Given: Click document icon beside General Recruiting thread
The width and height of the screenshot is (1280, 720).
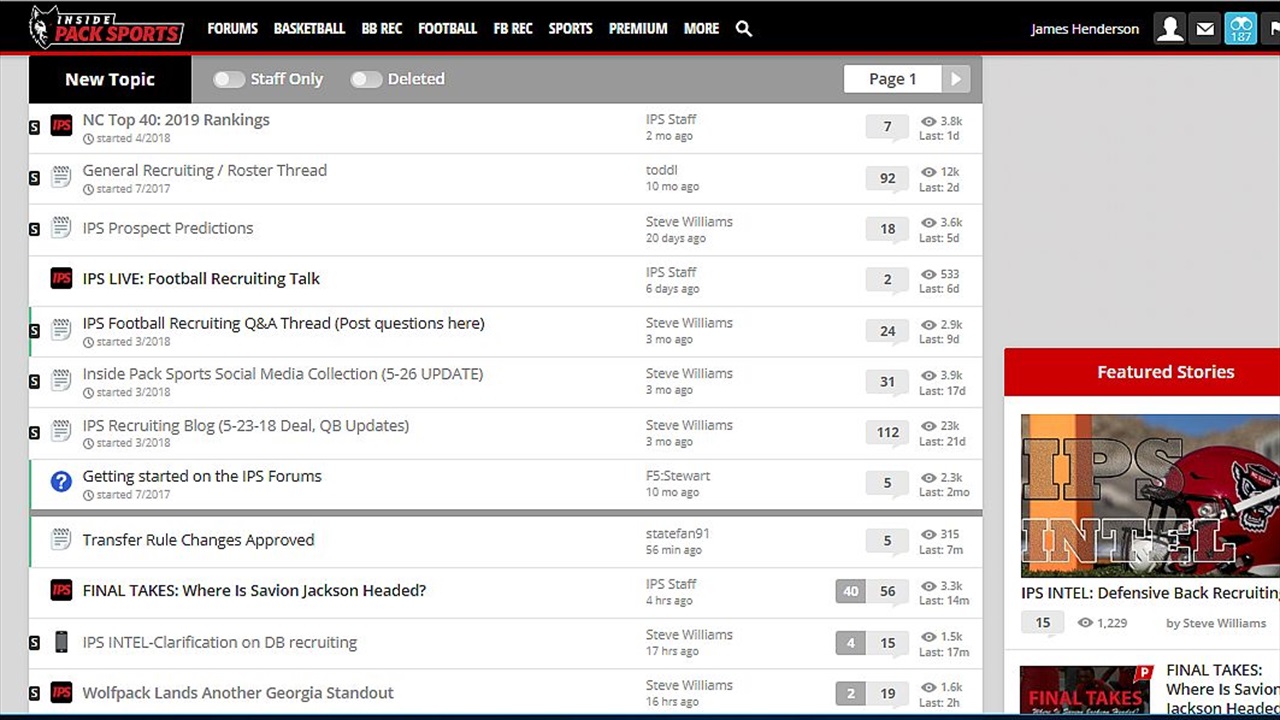Looking at the screenshot, I should pyautogui.click(x=61, y=177).
